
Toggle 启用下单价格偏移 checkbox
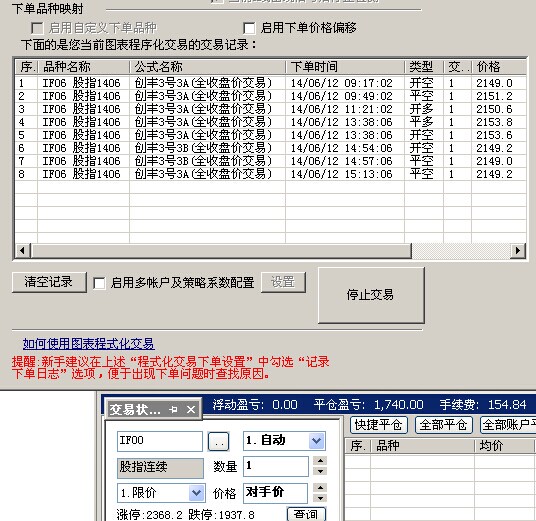249,28
